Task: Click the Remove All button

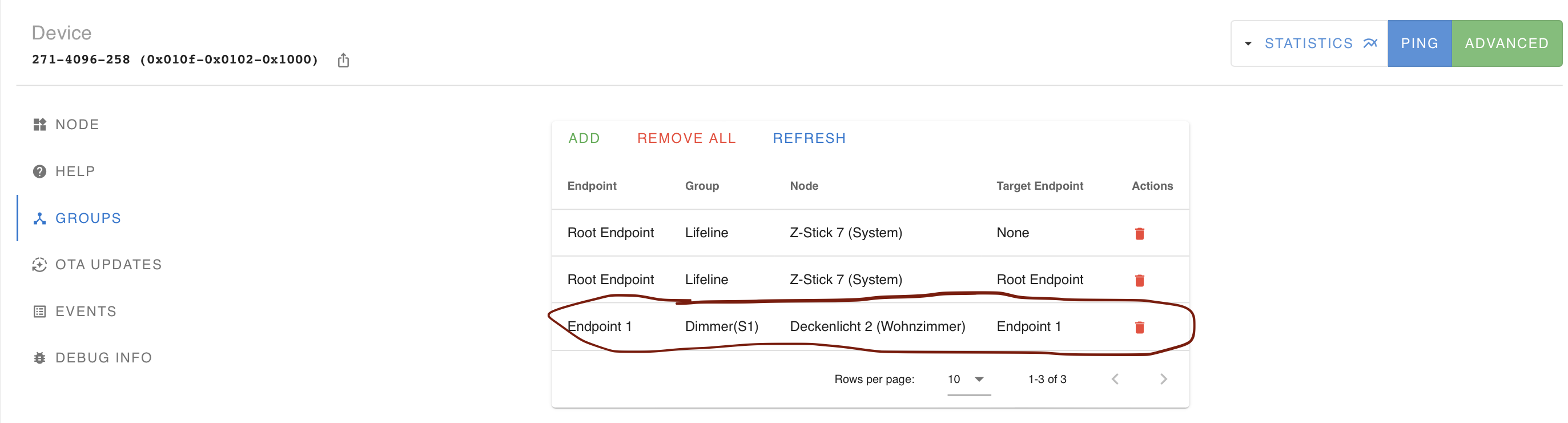Action: click(x=686, y=138)
